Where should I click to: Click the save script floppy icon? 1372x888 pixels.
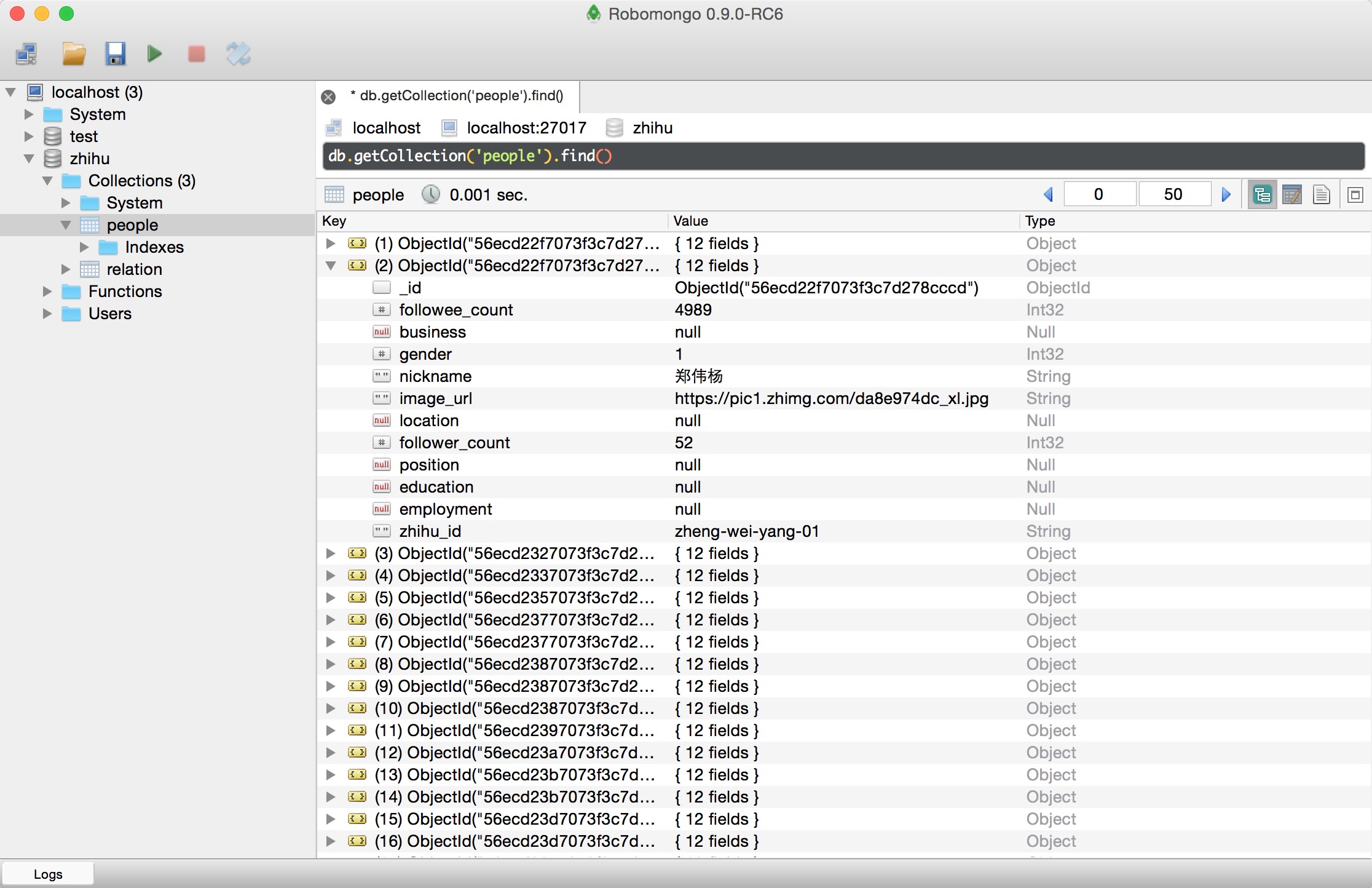(115, 54)
